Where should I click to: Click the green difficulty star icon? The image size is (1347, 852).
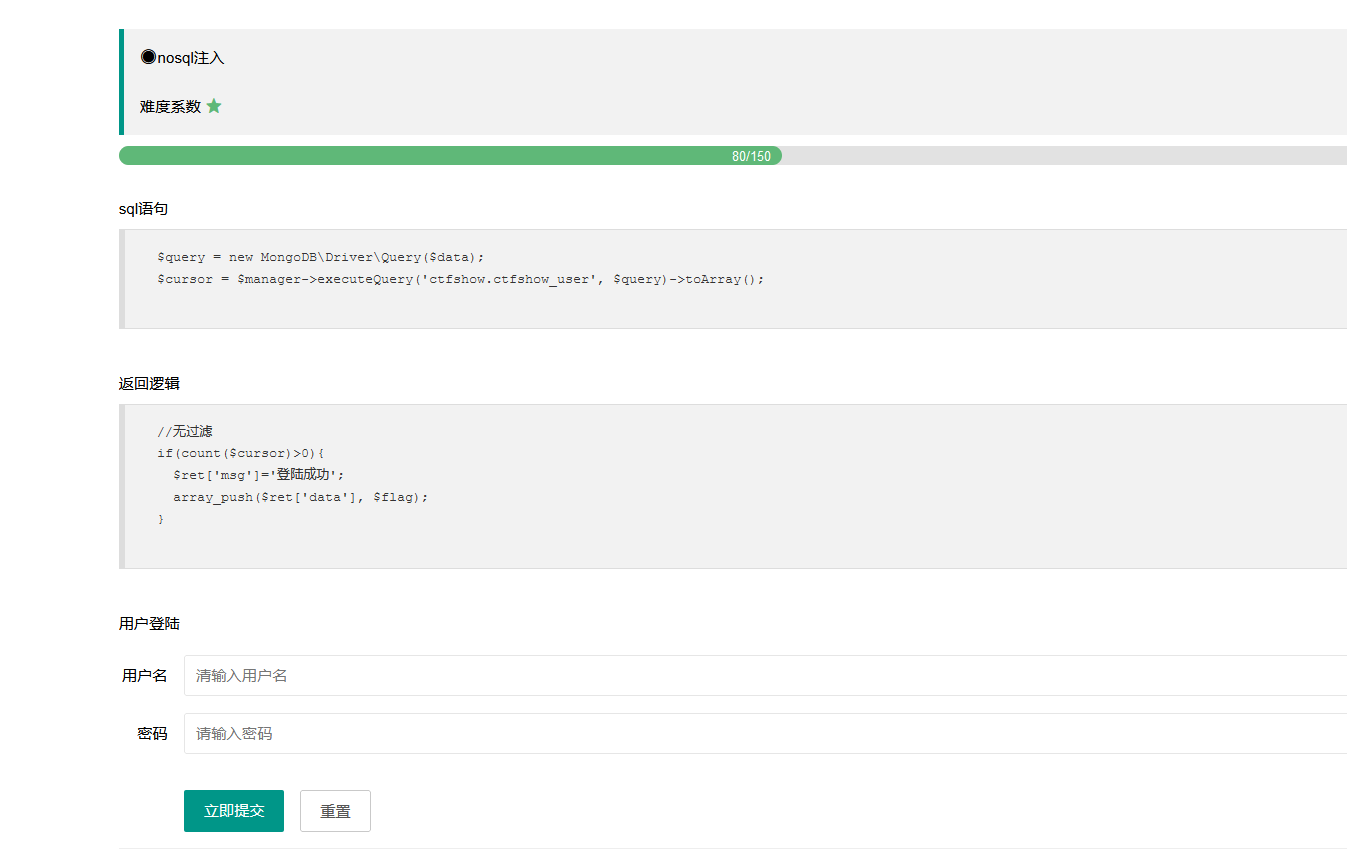[x=214, y=106]
